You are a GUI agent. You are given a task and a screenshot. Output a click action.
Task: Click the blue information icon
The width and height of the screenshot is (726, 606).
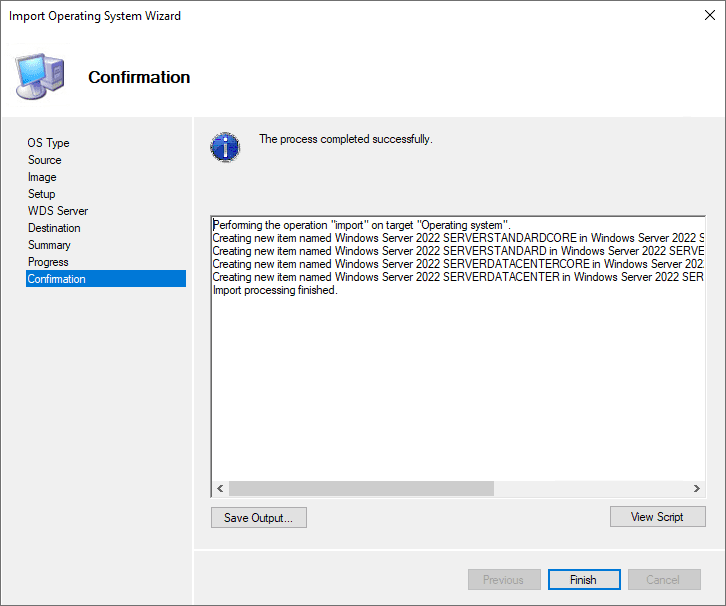coord(225,146)
